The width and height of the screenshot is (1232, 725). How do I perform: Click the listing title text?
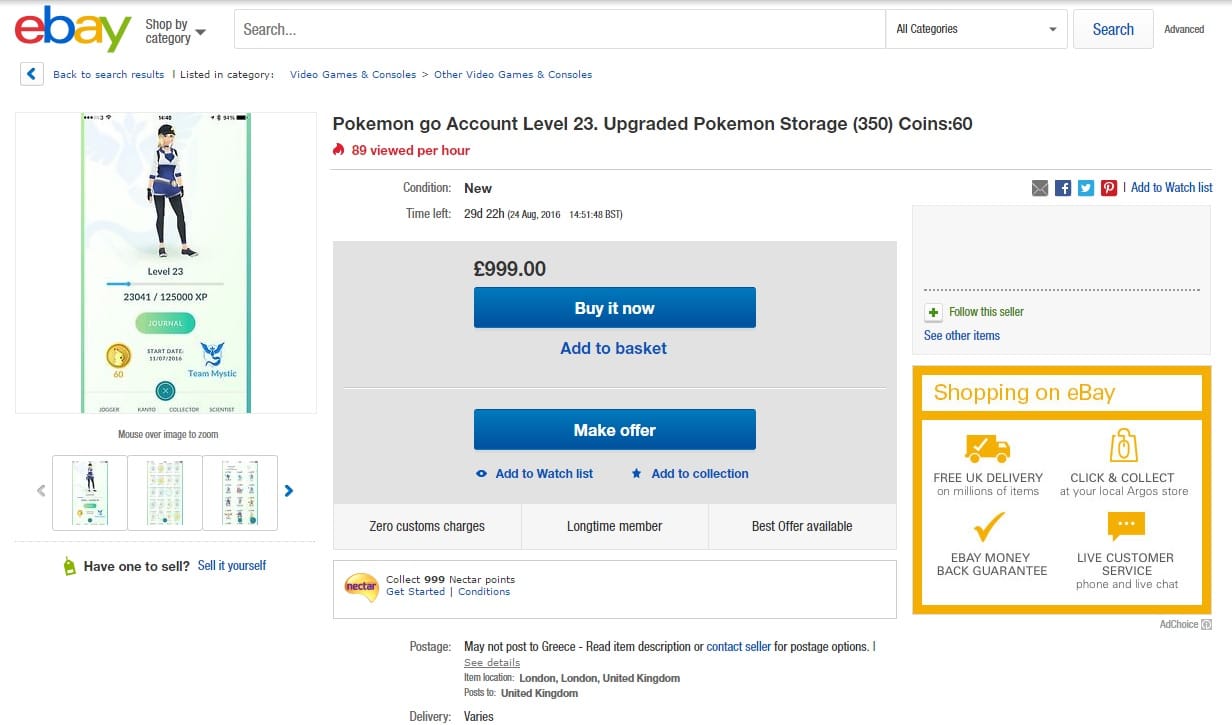pyautogui.click(x=653, y=124)
